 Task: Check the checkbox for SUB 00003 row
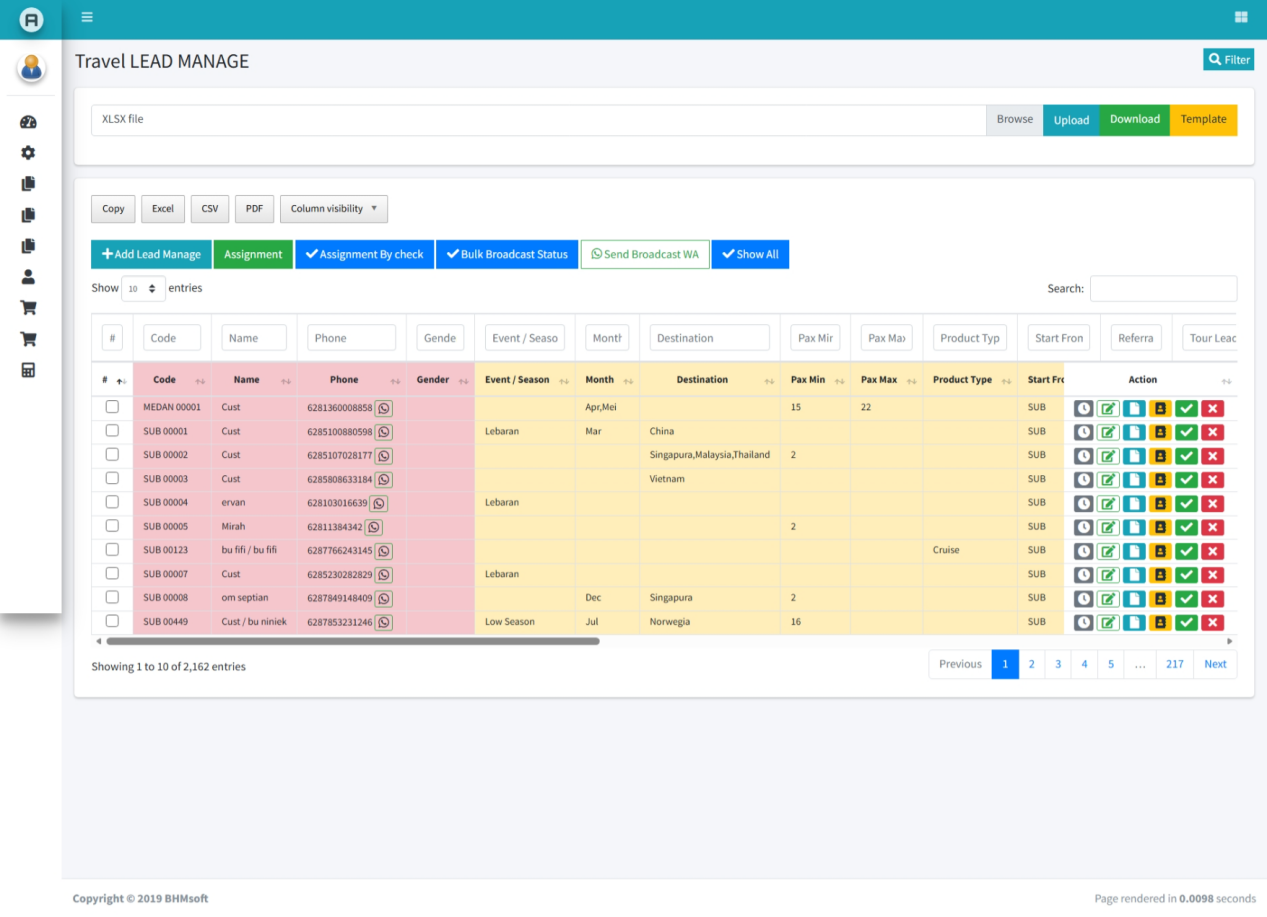112,478
